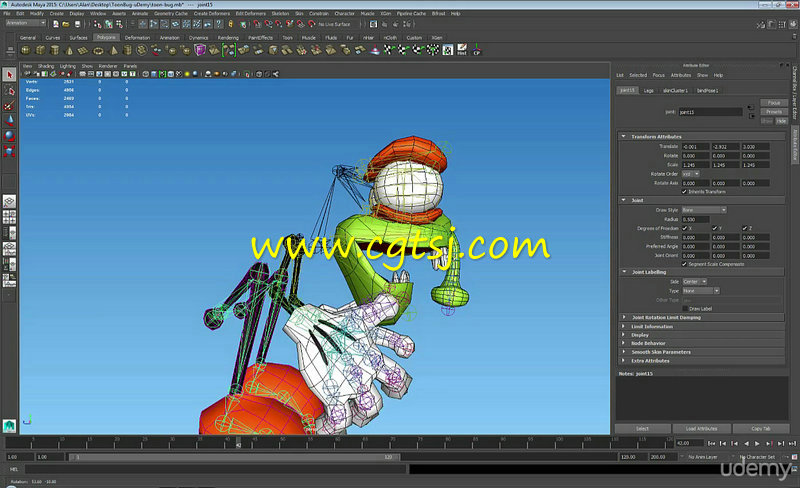The width and height of the screenshot is (800, 488).
Task: Select the red sphere sculpt tool in toolbox
Action: pos(9,136)
